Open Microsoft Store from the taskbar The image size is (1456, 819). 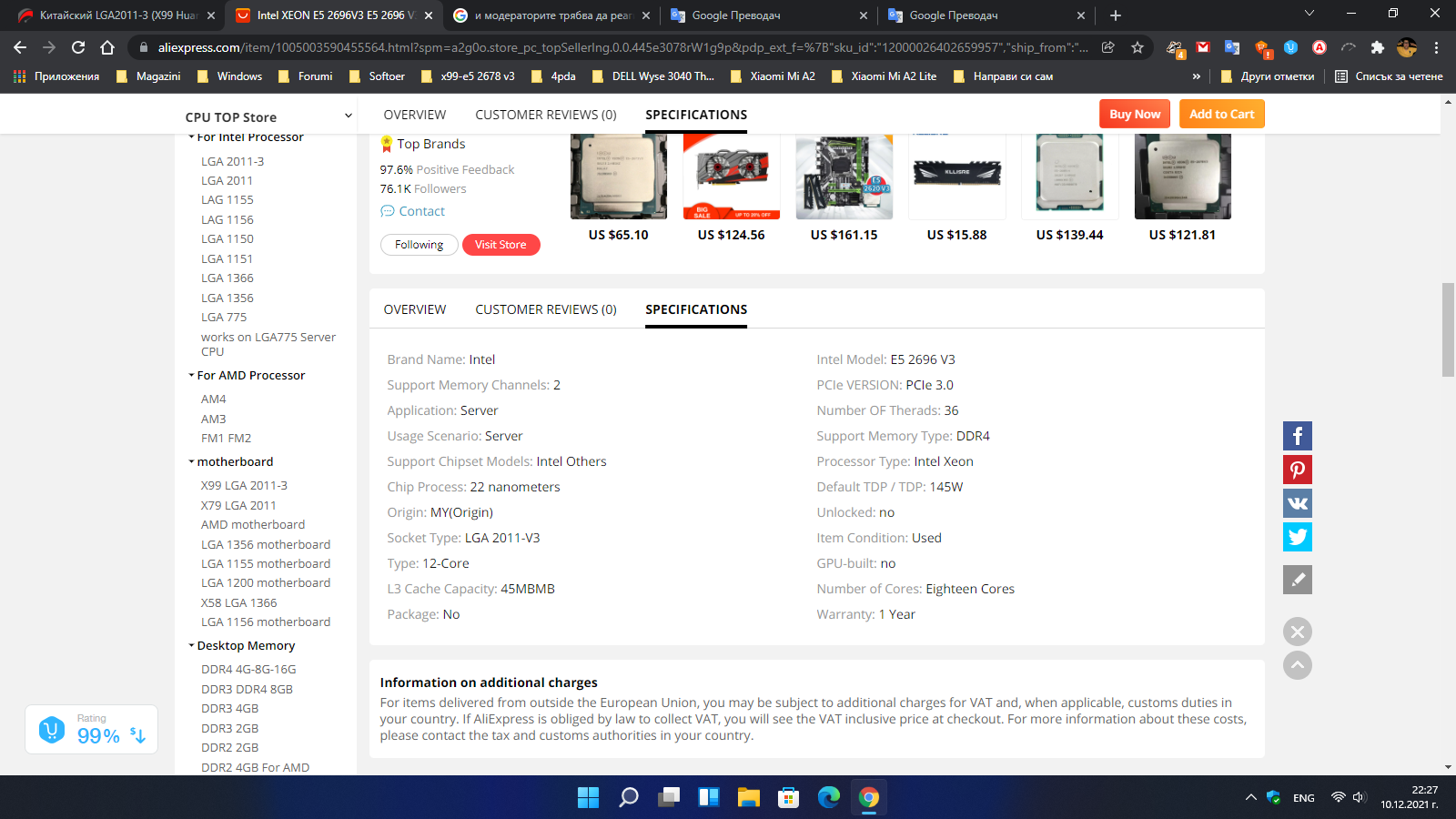[x=789, y=798]
